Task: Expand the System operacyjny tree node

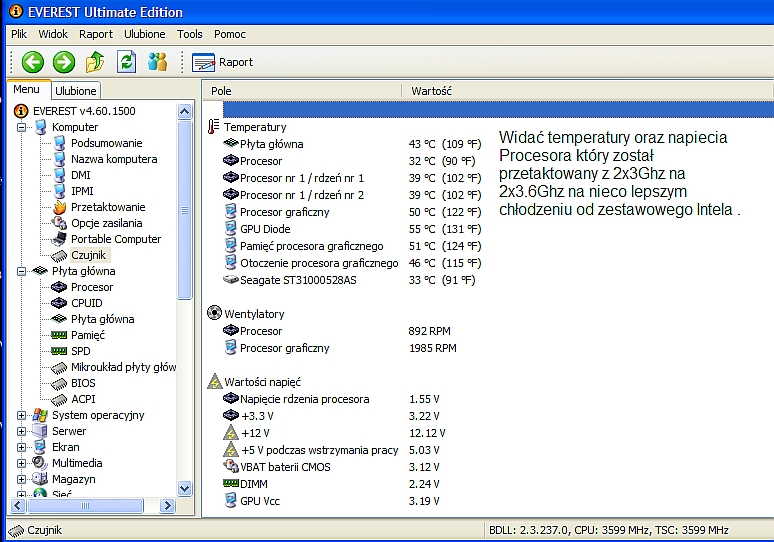Action: pos(22,415)
